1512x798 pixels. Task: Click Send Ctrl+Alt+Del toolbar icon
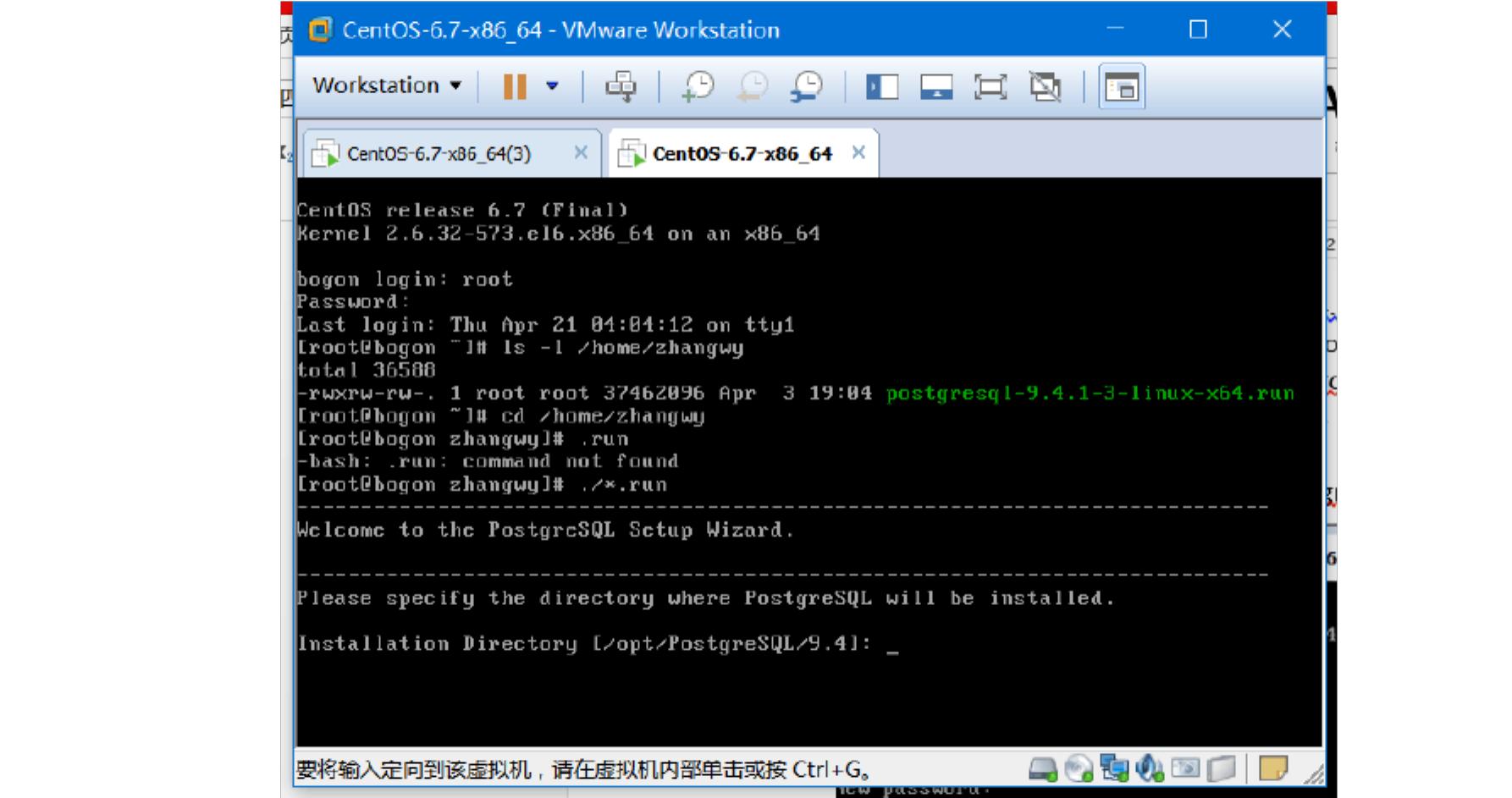point(621,86)
